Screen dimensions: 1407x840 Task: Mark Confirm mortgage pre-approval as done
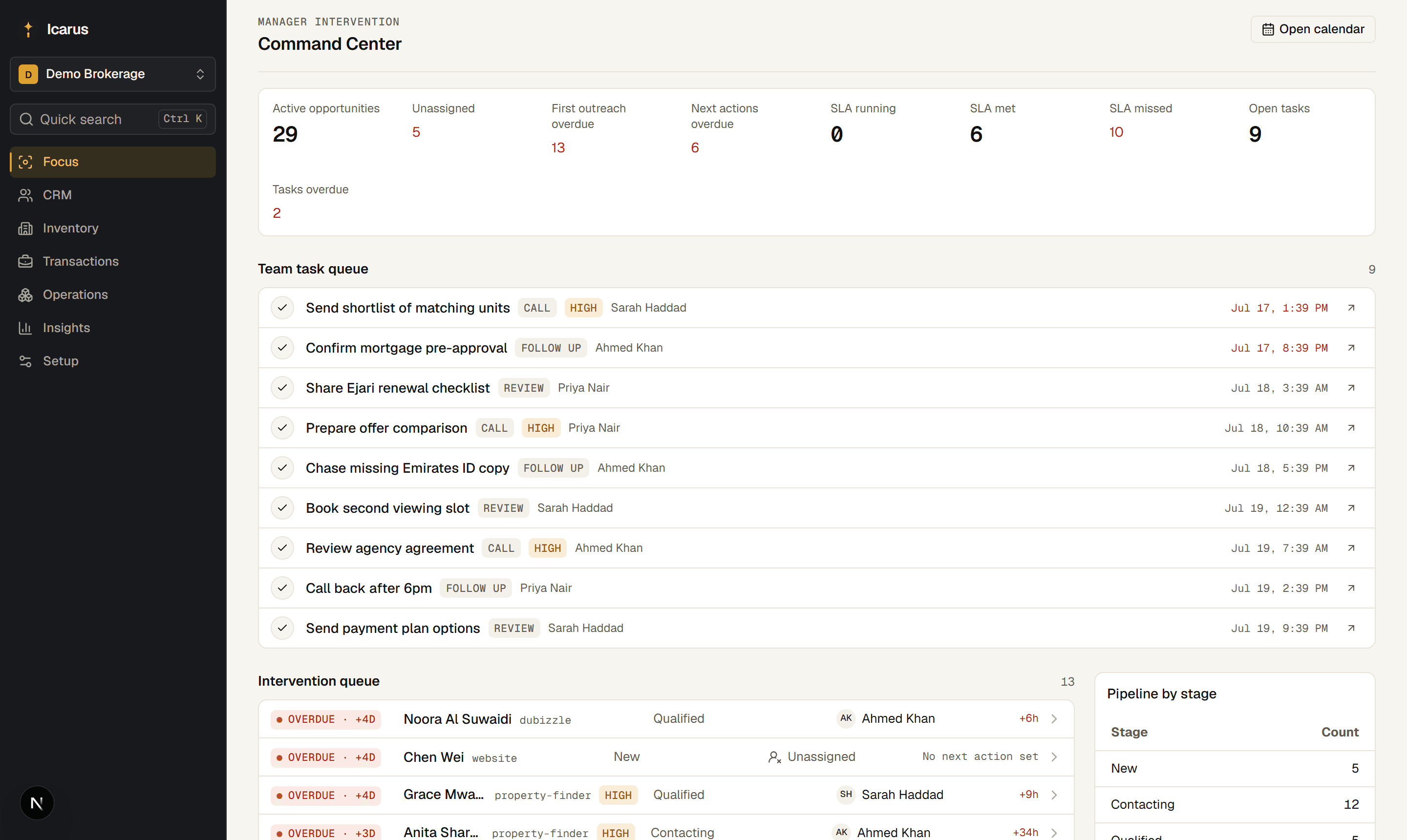[x=282, y=348]
